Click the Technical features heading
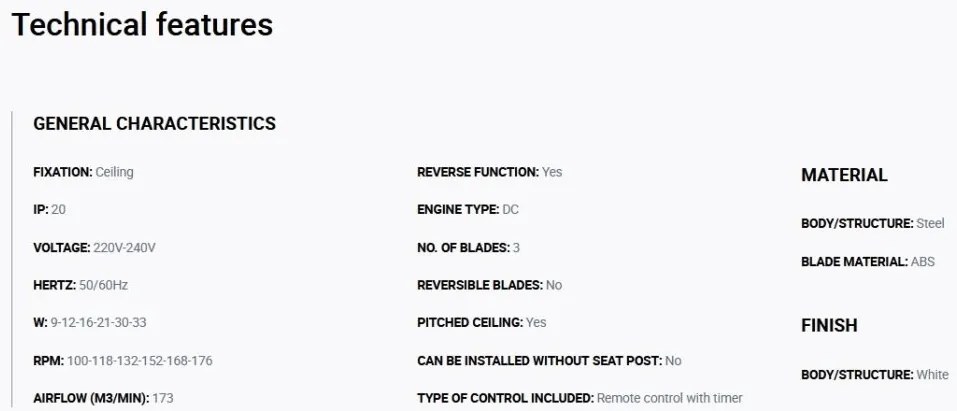This screenshot has width=957, height=411. coord(142,25)
